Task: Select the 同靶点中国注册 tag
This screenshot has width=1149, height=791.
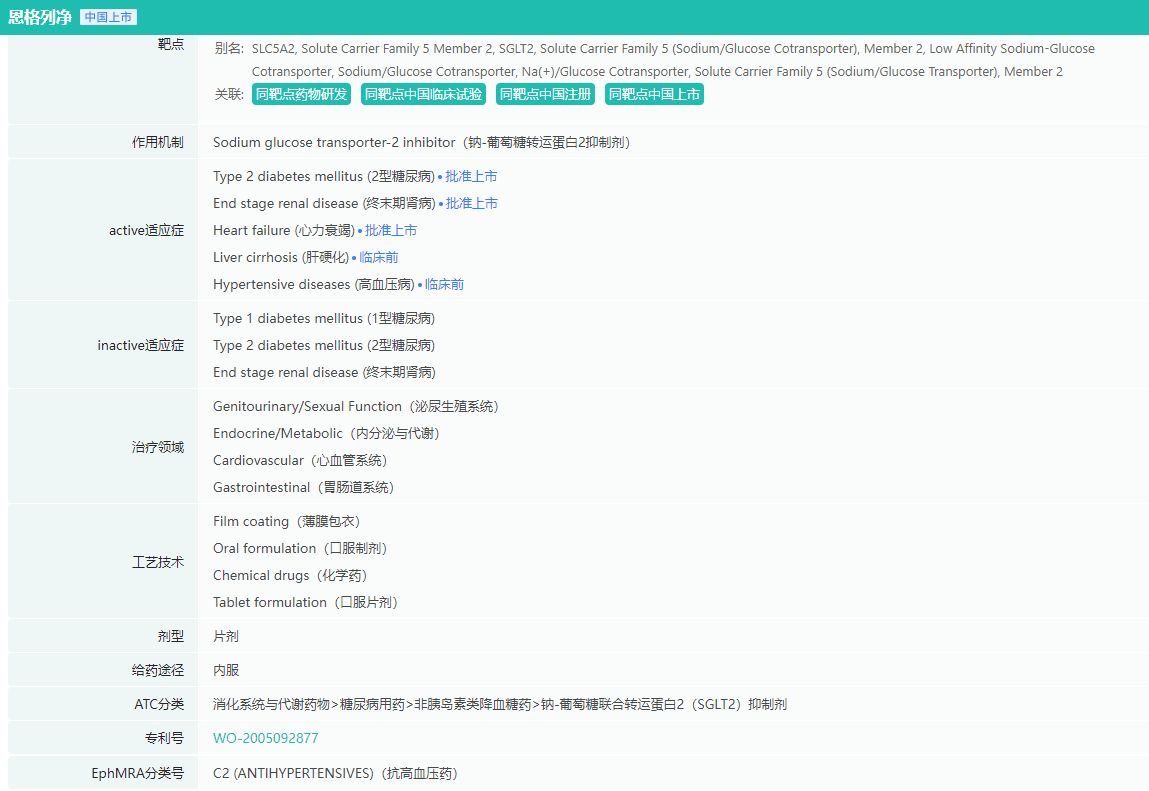Action: [x=545, y=95]
